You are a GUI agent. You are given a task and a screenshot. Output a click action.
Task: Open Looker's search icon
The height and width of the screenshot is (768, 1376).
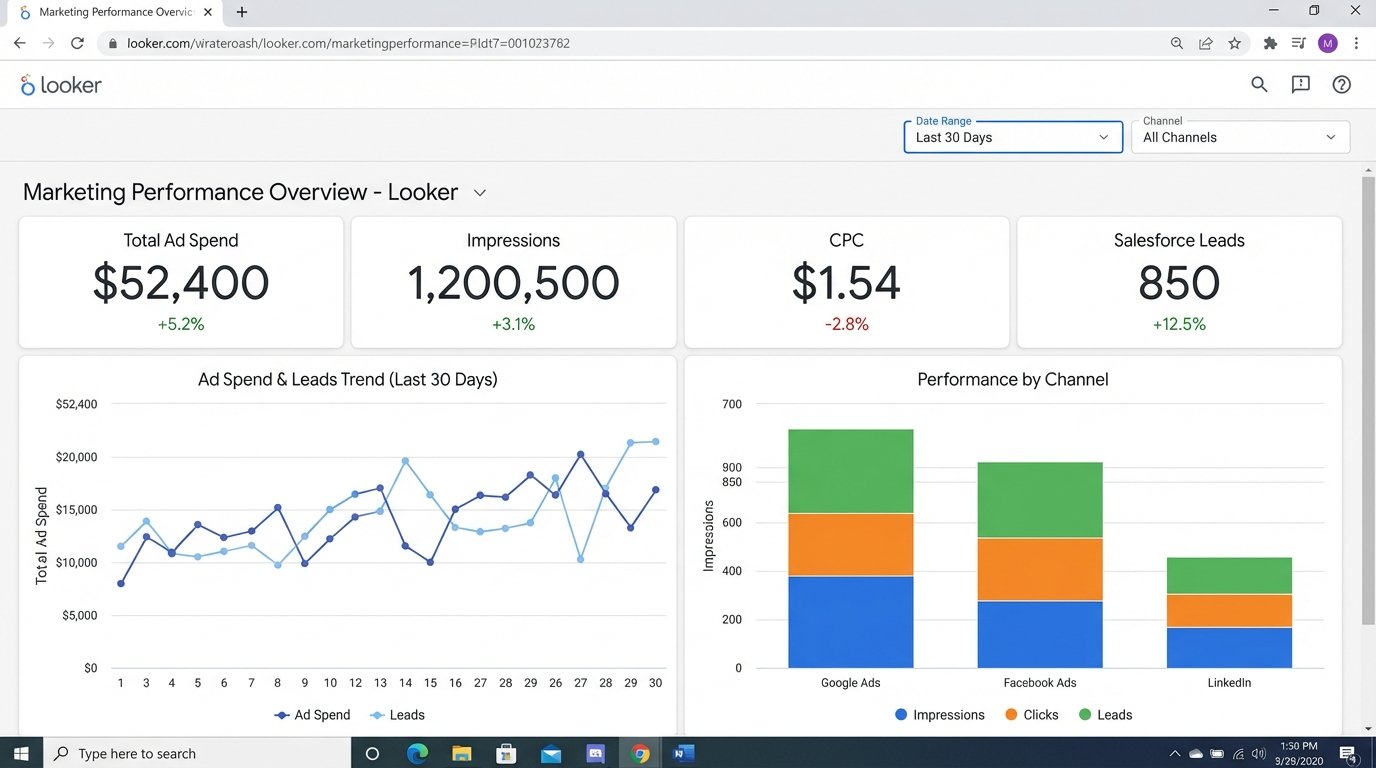coord(1259,84)
